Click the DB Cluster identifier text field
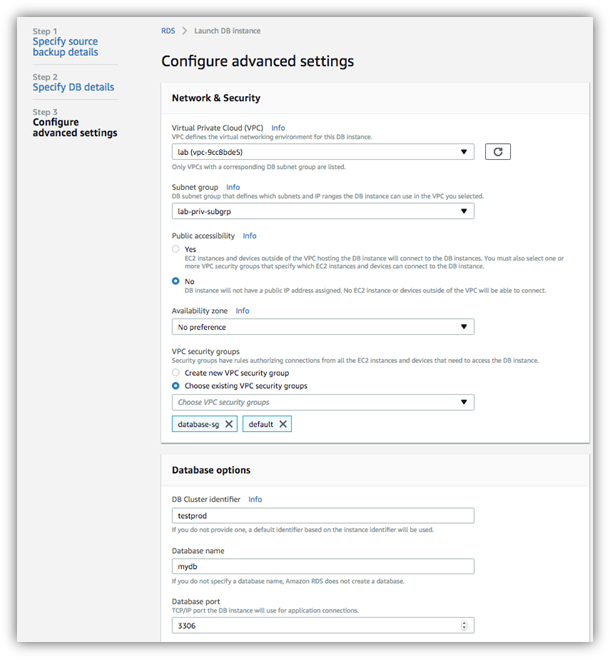This screenshot has width=610, height=659. [x=323, y=515]
